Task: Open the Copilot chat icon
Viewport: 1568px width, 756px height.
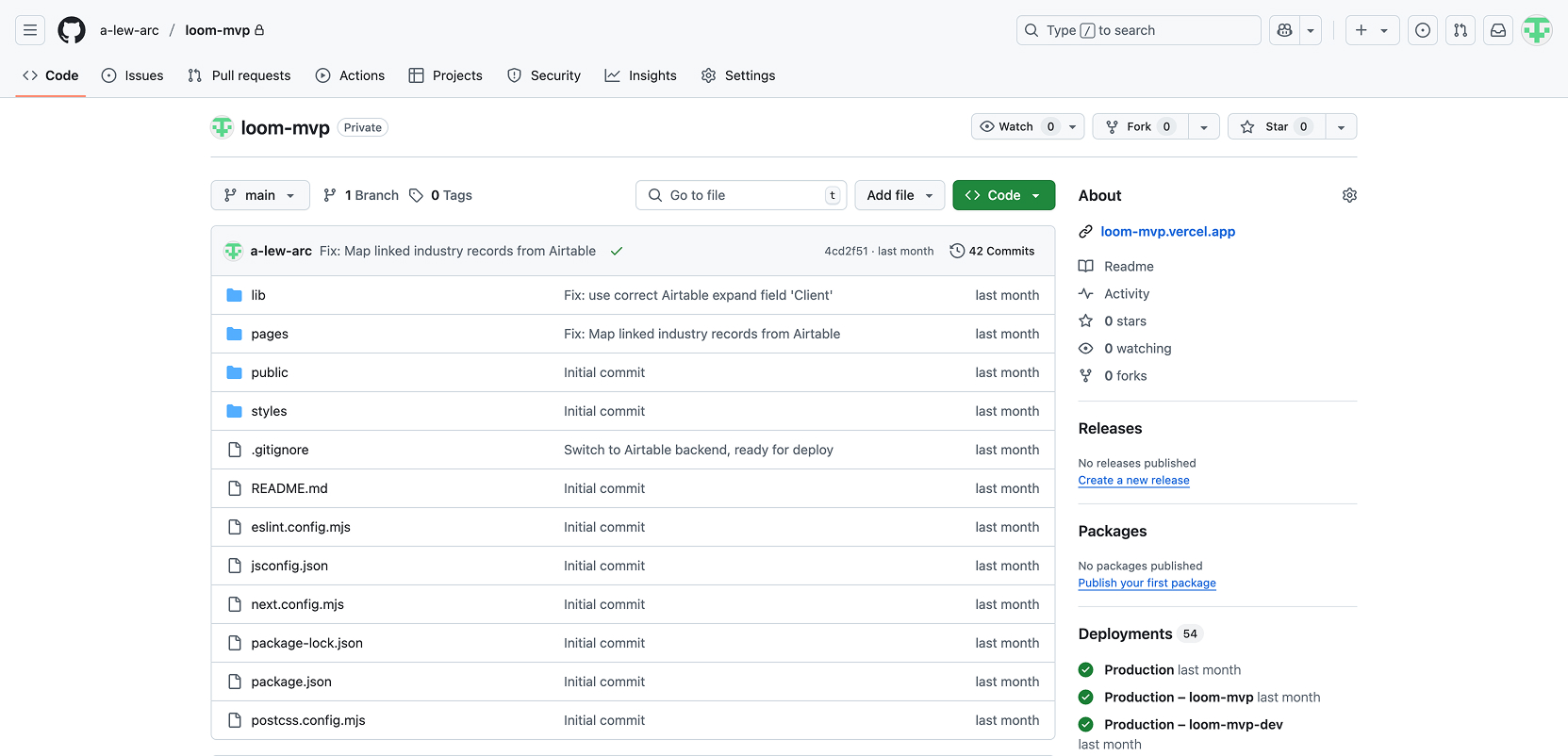Action: pyautogui.click(x=1284, y=30)
